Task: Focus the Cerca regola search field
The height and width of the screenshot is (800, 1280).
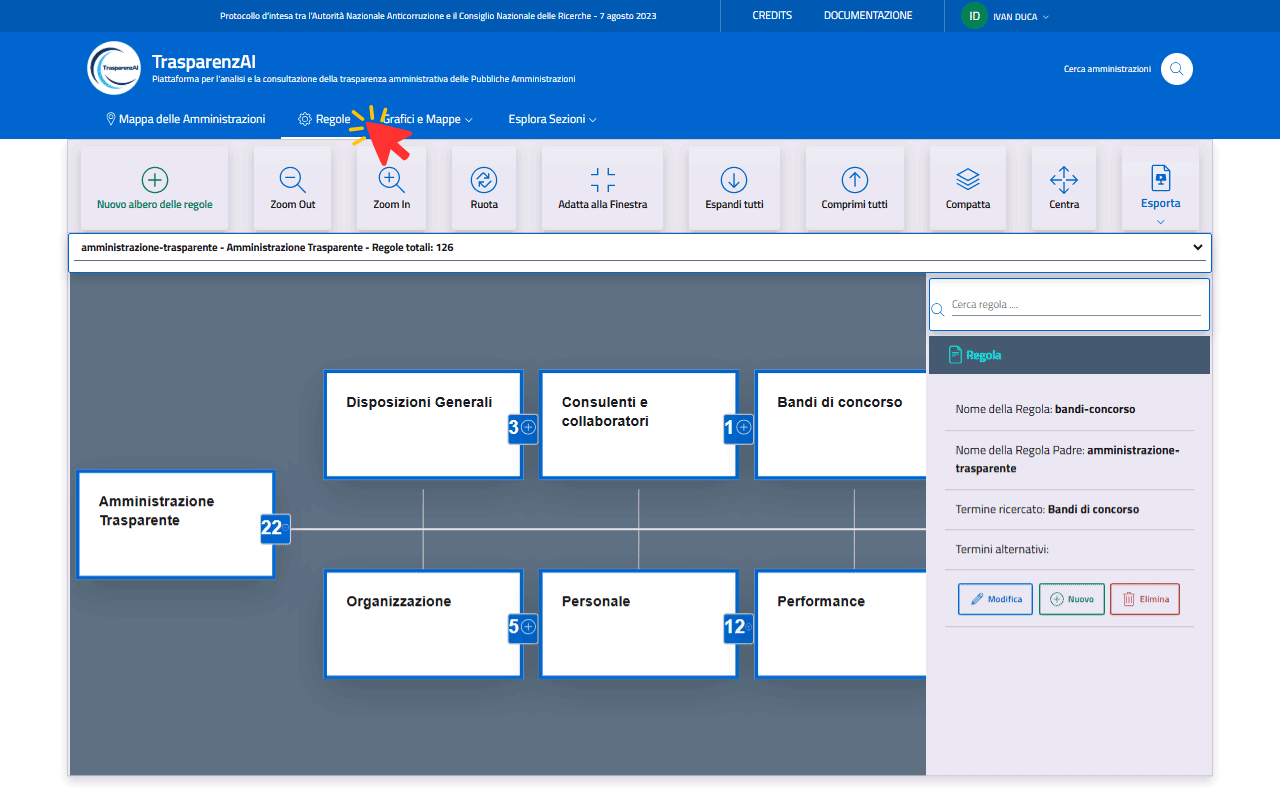Action: 1075,305
